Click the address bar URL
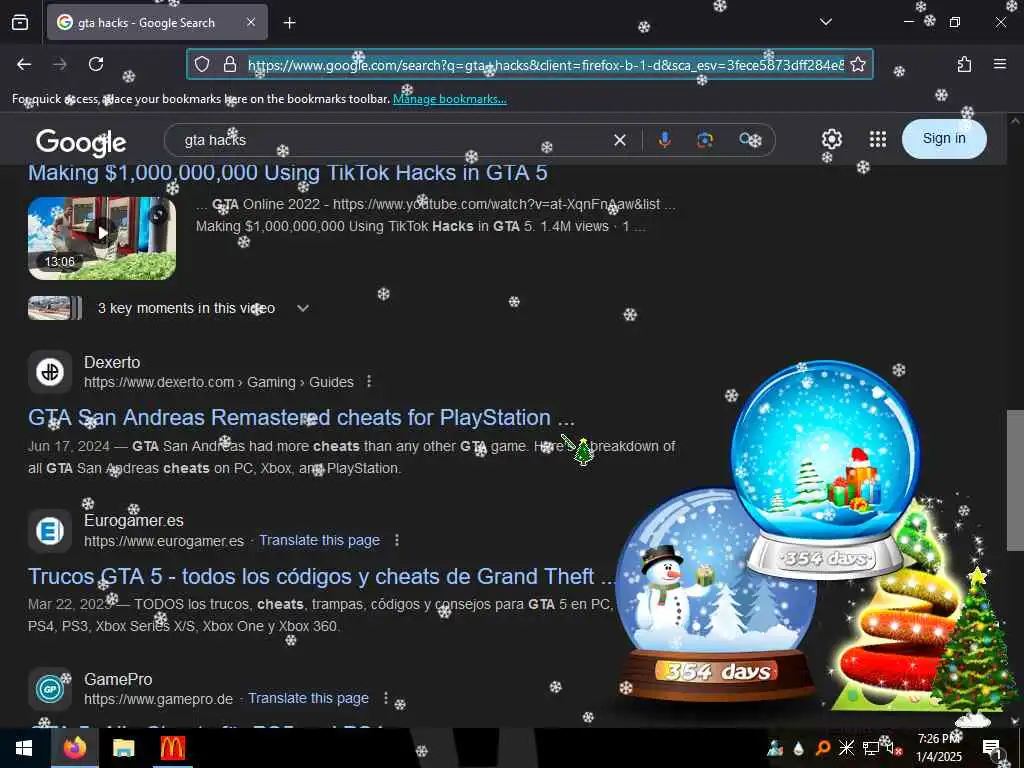The width and height of the screenshot is (1024, 768). click(x=545, y=64)
